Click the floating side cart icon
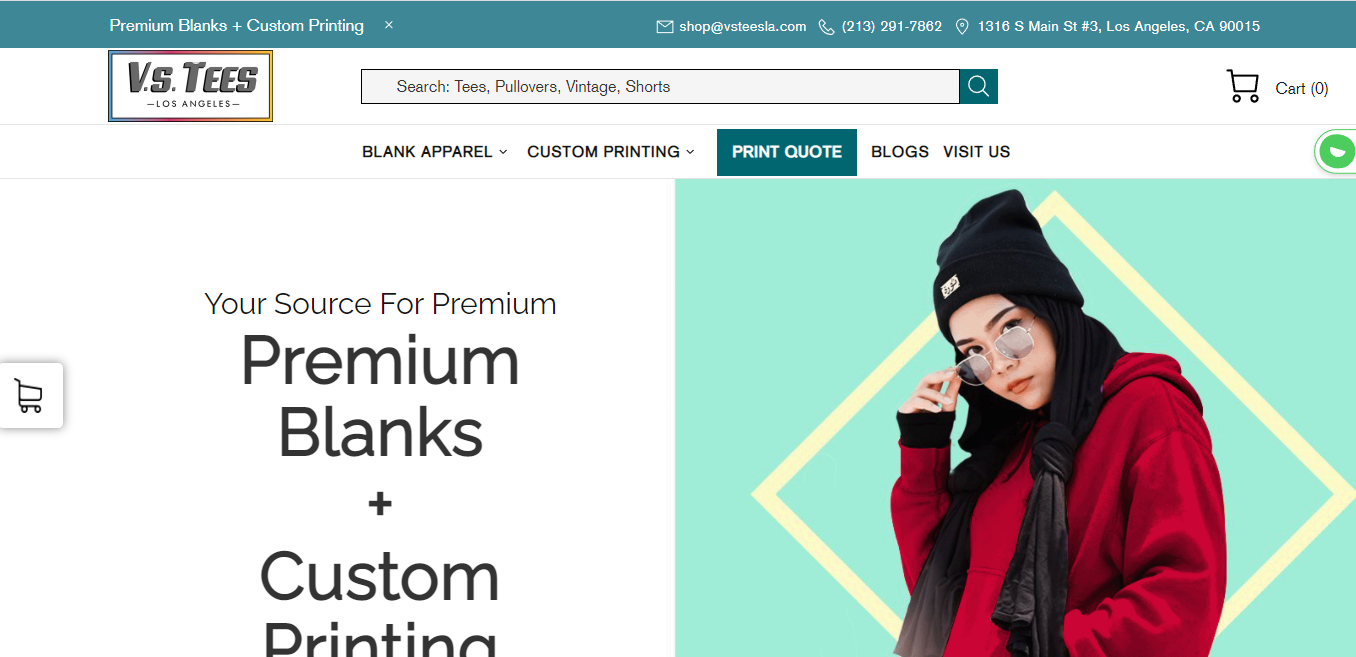This screenshot has width=1356, height=657. point(30,396)
